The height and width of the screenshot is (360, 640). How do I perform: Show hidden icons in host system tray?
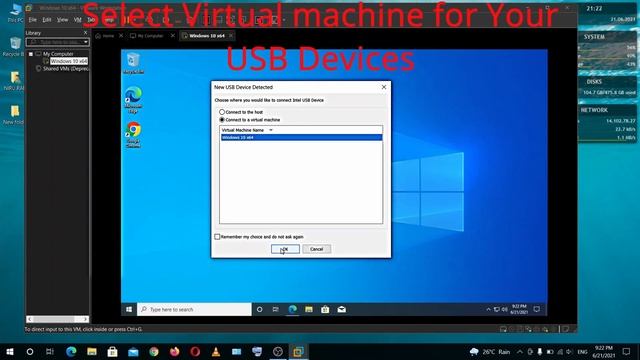point(520,351)
